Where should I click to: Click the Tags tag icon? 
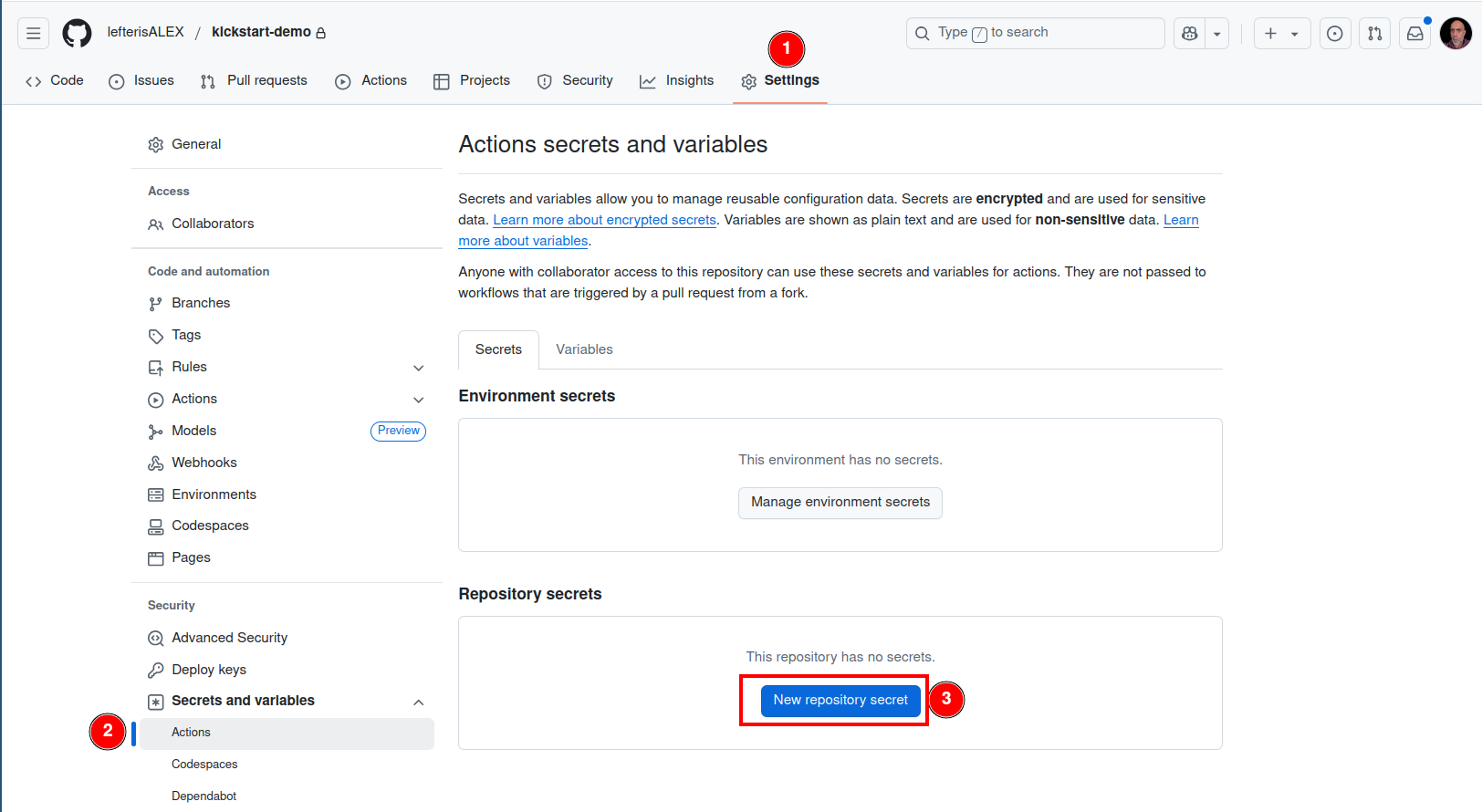coord(156,336)
